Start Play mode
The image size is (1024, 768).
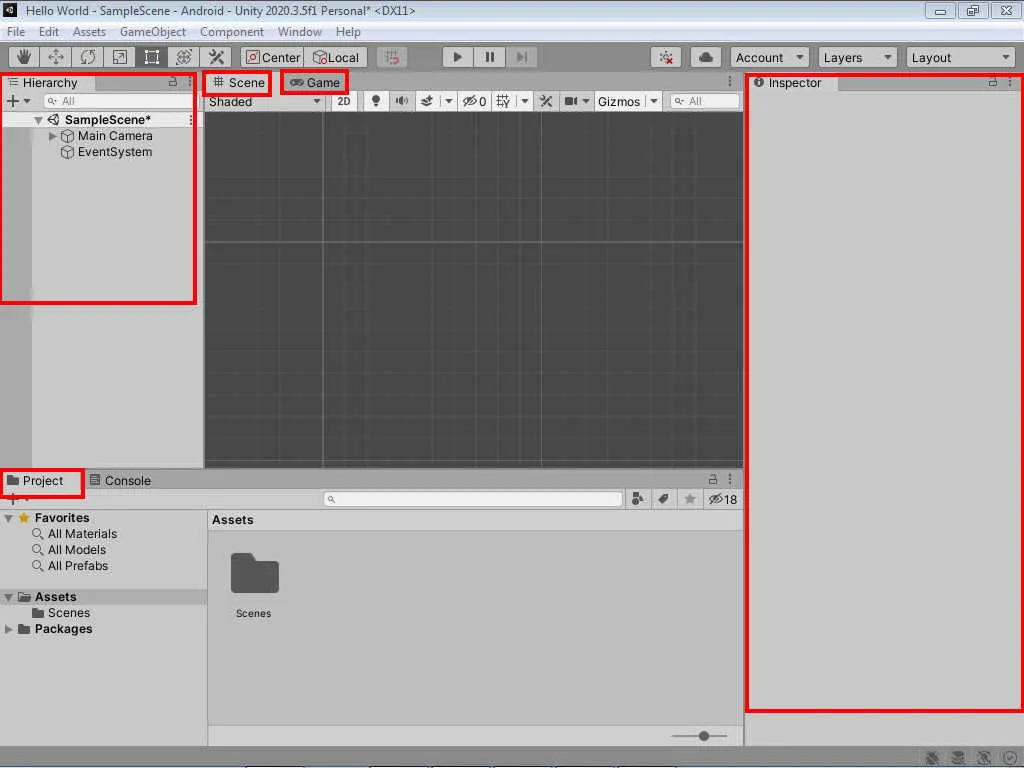(458, 57)
